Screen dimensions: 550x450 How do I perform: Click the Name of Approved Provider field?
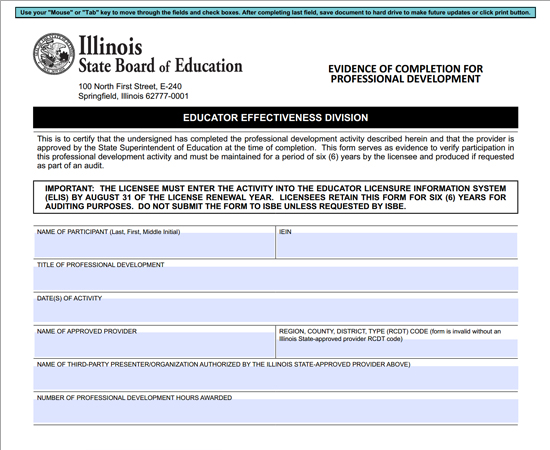point(154,345)
